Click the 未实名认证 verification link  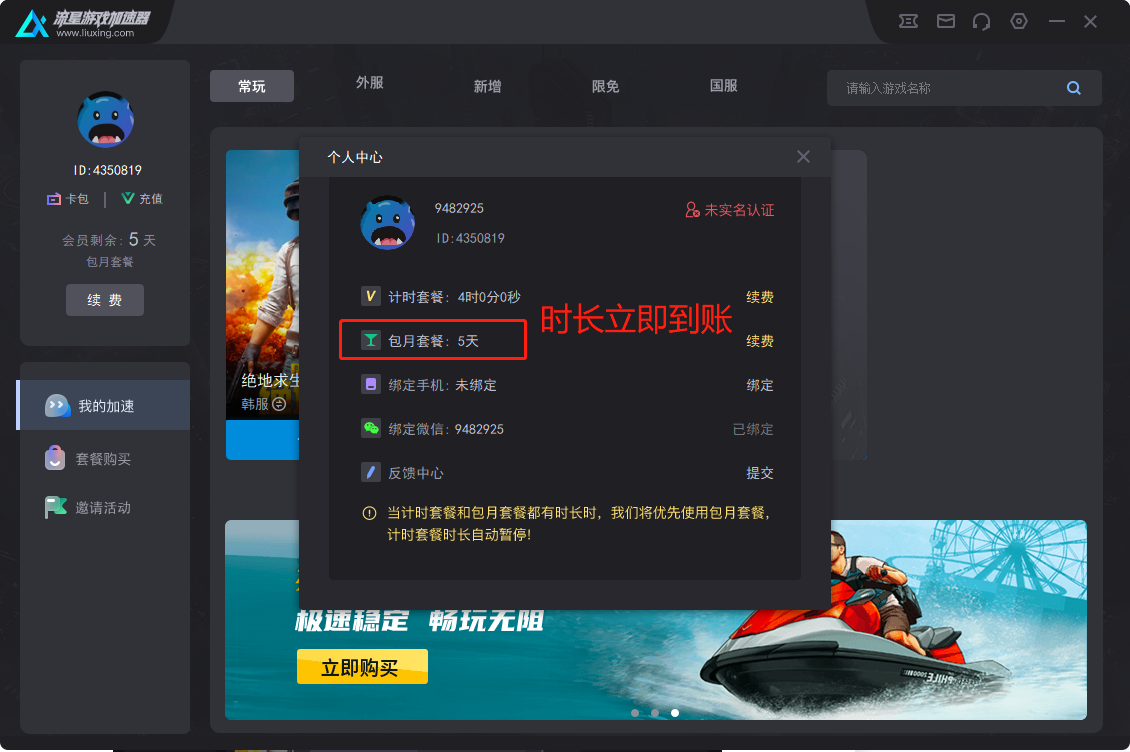point(731,210)
